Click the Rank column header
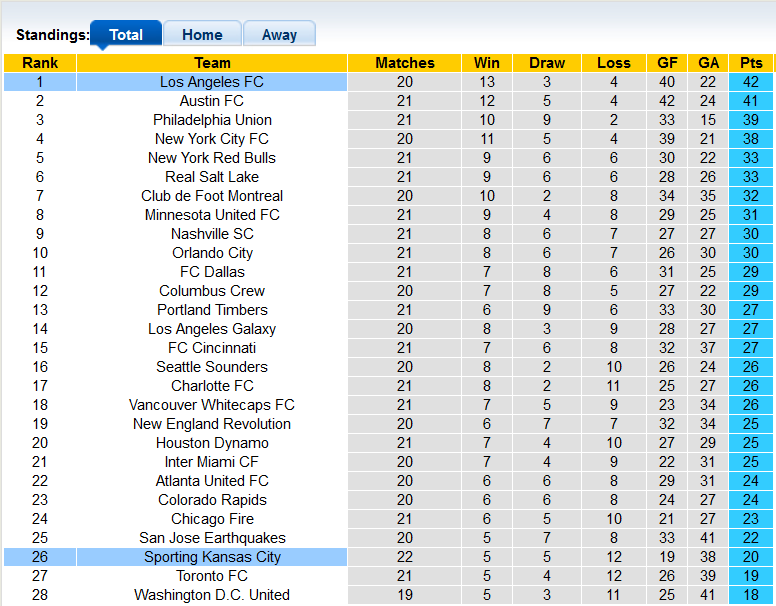 click(40, 63)
